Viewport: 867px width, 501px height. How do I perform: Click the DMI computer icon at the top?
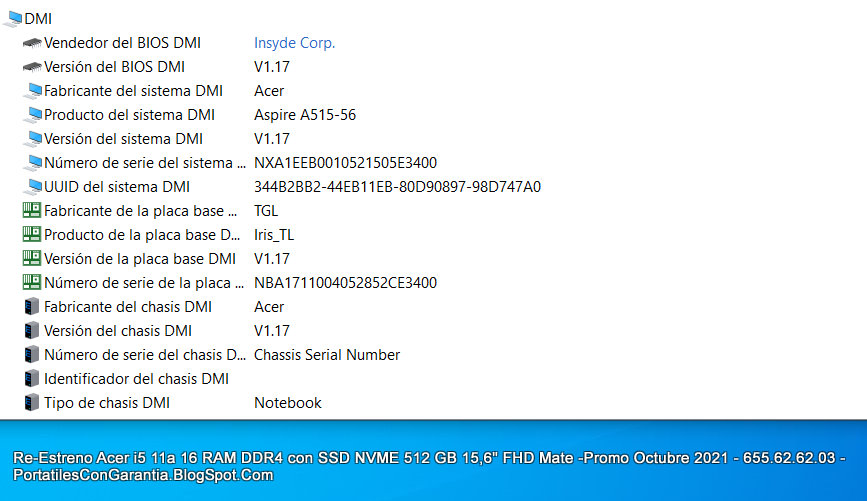[13, 19]
